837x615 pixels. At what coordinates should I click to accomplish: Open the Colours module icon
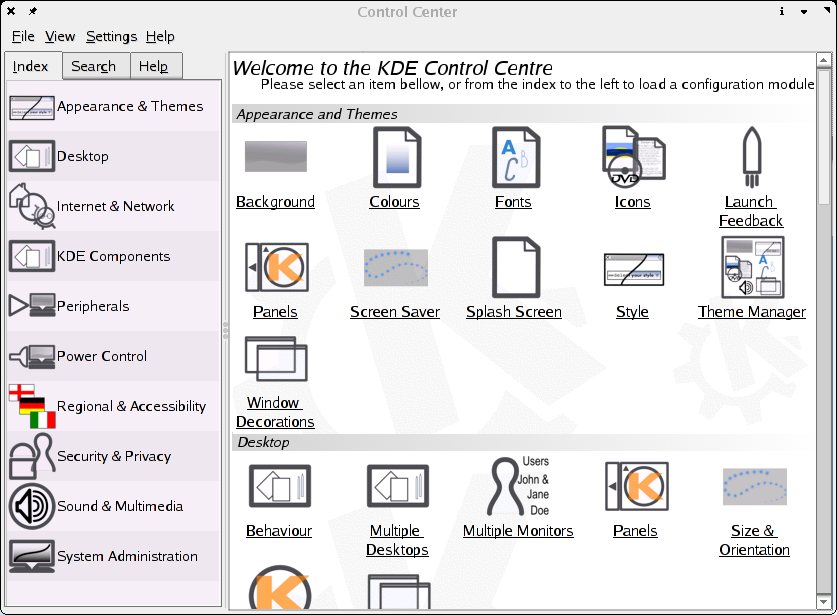pos(397,157)
